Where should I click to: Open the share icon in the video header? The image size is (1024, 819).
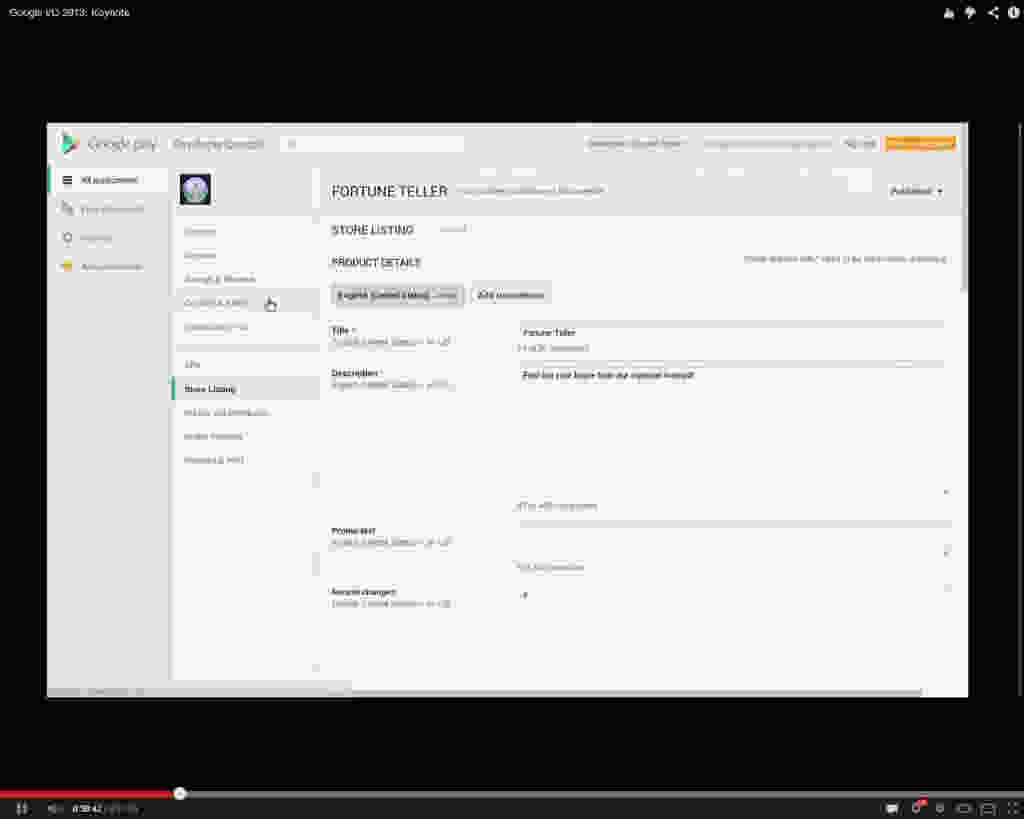993,12
